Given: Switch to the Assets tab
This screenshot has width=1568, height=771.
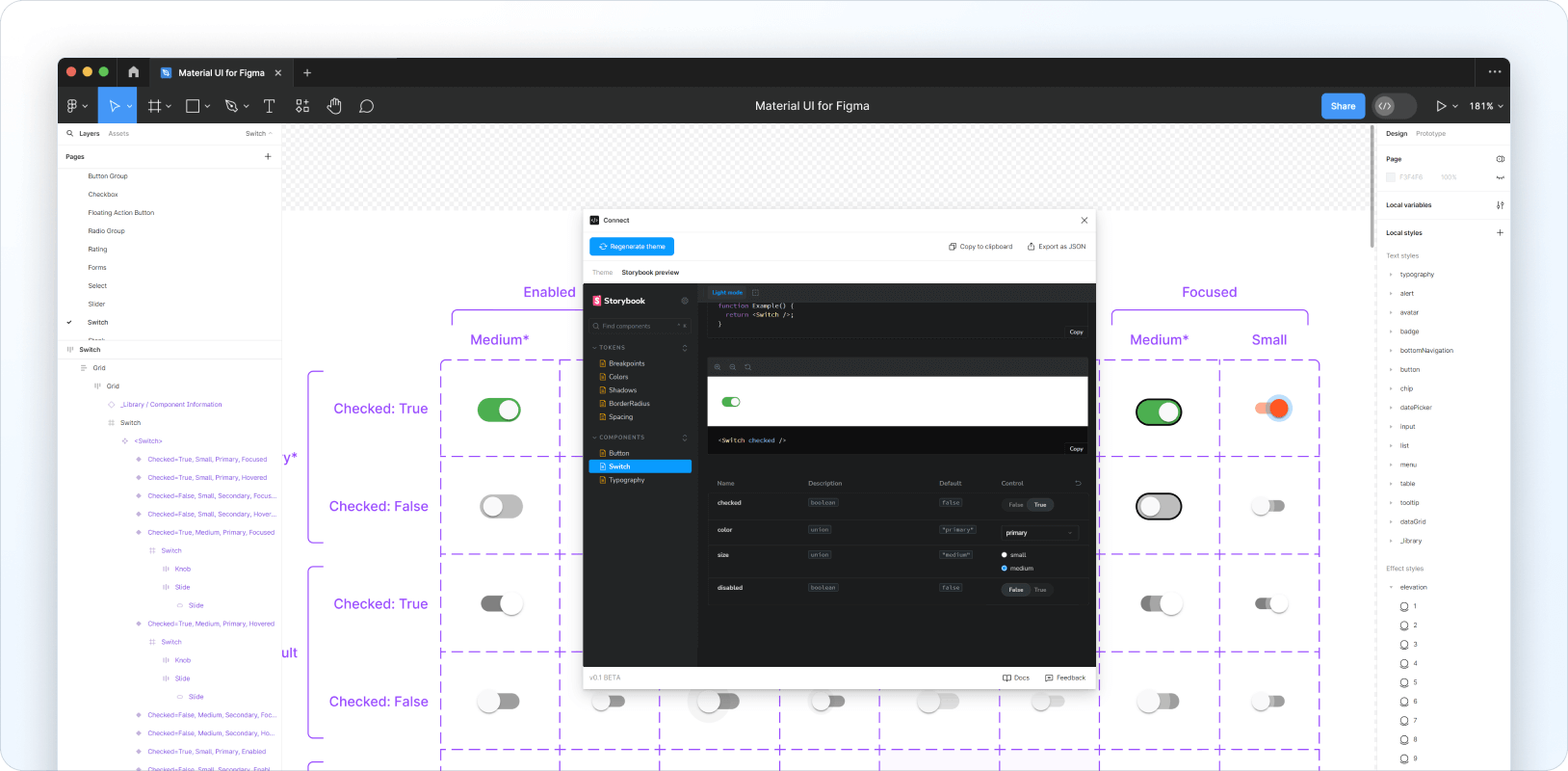Looking at the screenshot, I should (x=118, y=133).
